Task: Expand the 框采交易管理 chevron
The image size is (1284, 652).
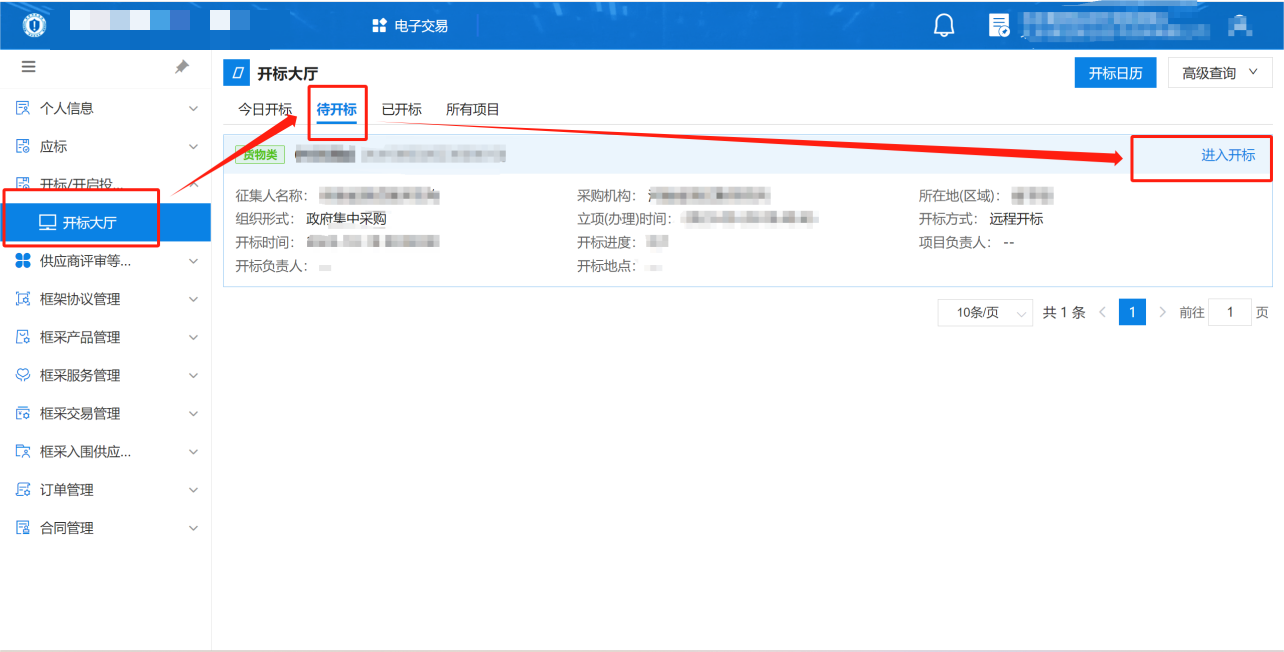Action: point(193,413)
